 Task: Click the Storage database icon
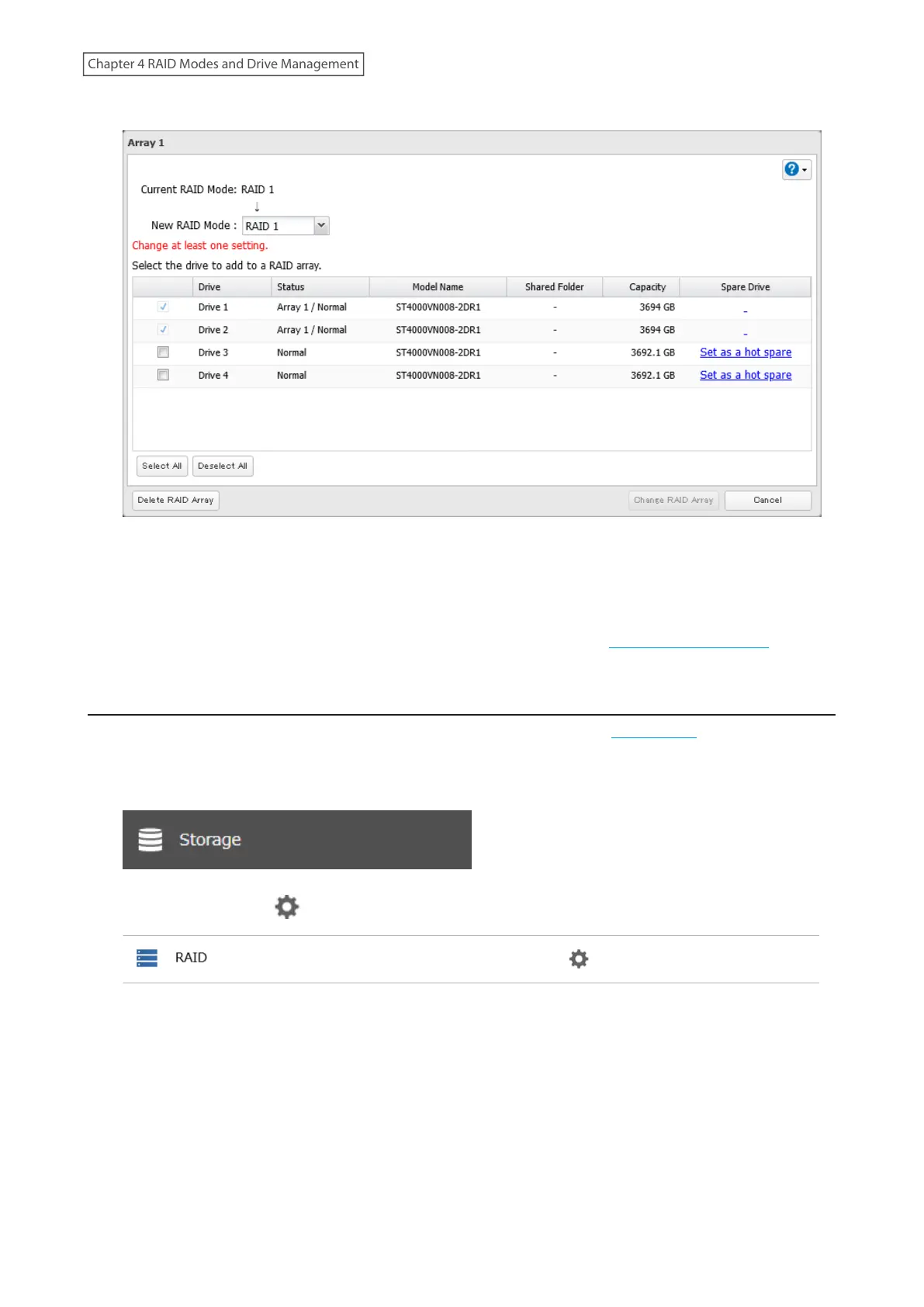151,840
